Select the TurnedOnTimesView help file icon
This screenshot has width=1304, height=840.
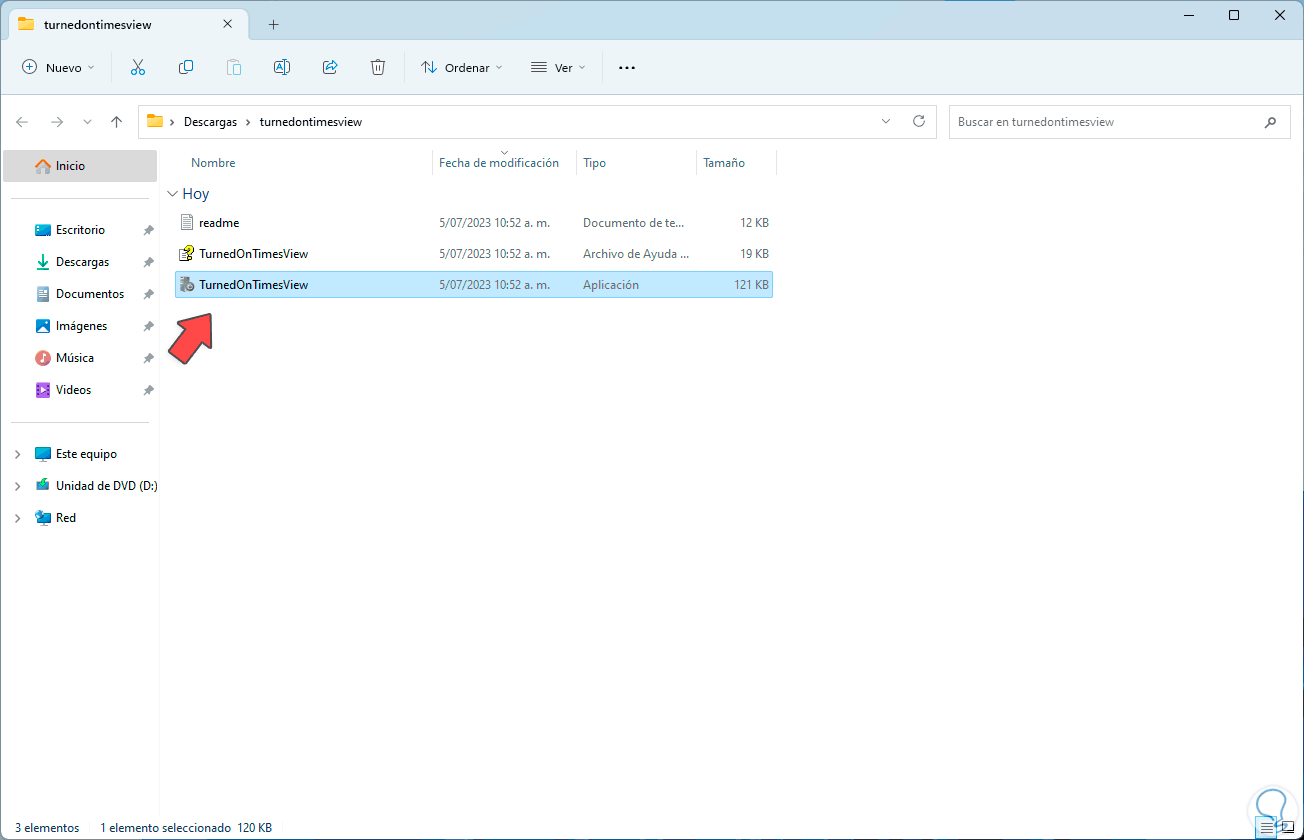pyautogui.click(x=187, y=254)
